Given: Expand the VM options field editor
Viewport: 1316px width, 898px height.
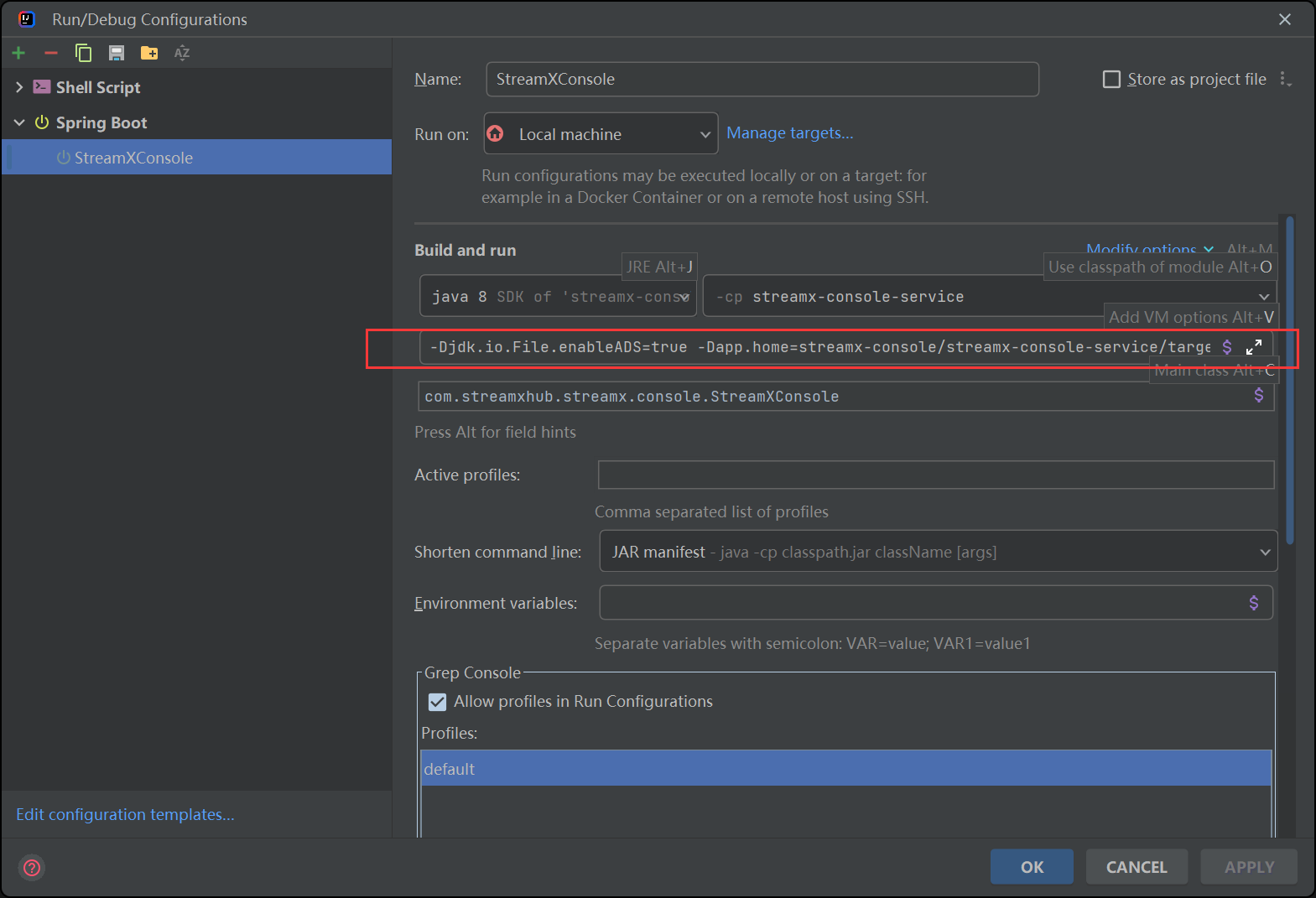Looking at the screenshot, I should coord(1254,347).
